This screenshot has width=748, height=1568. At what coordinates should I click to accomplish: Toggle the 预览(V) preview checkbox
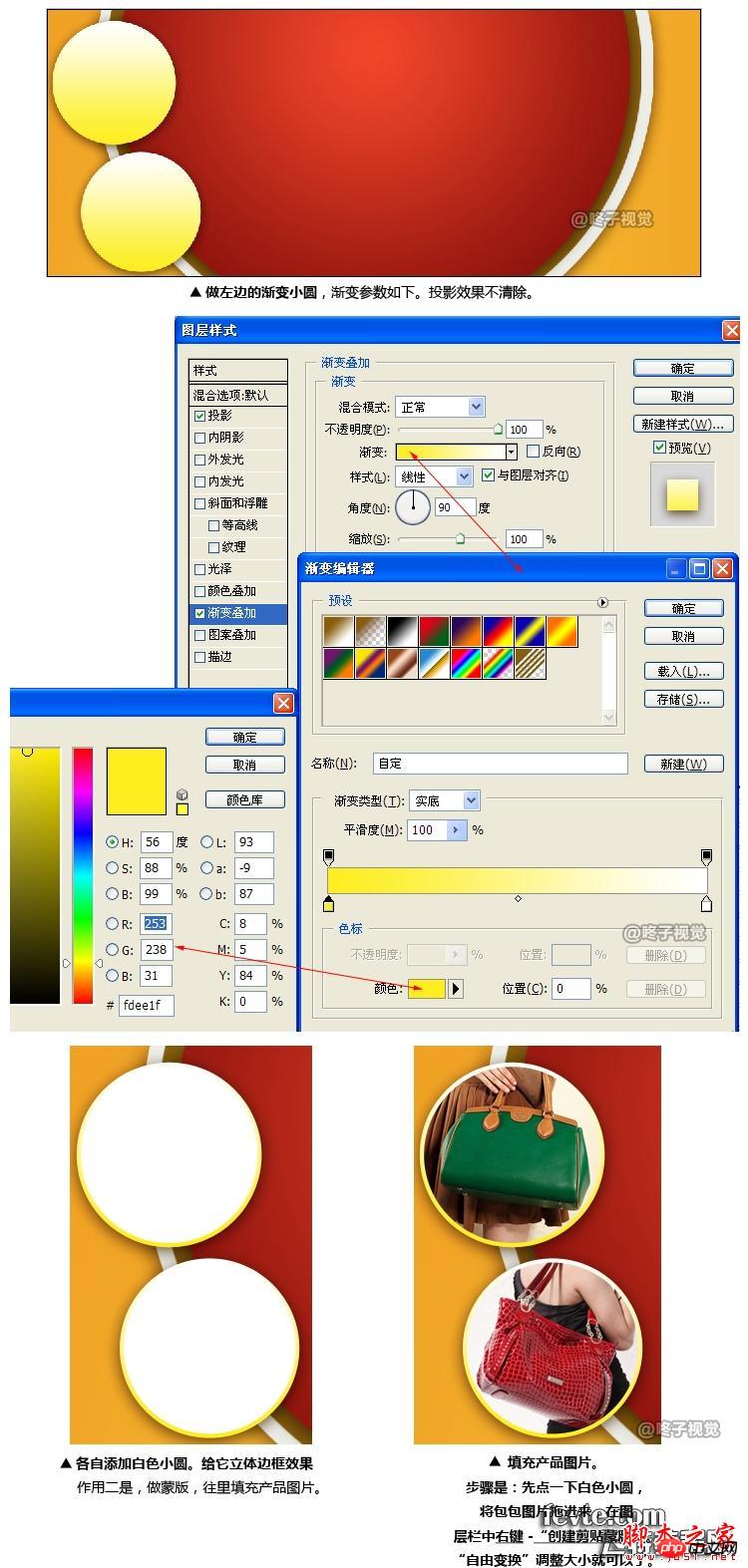coord(659,448)
